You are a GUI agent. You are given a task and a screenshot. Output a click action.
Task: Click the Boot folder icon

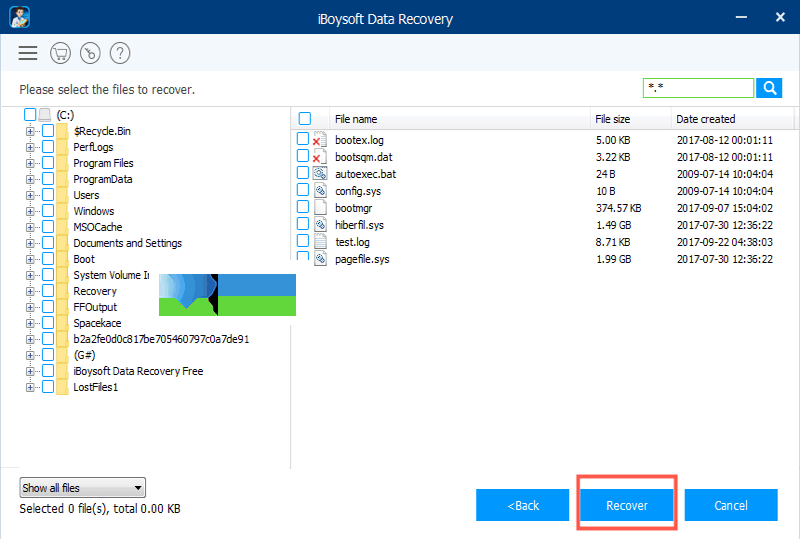coord(62,259)
